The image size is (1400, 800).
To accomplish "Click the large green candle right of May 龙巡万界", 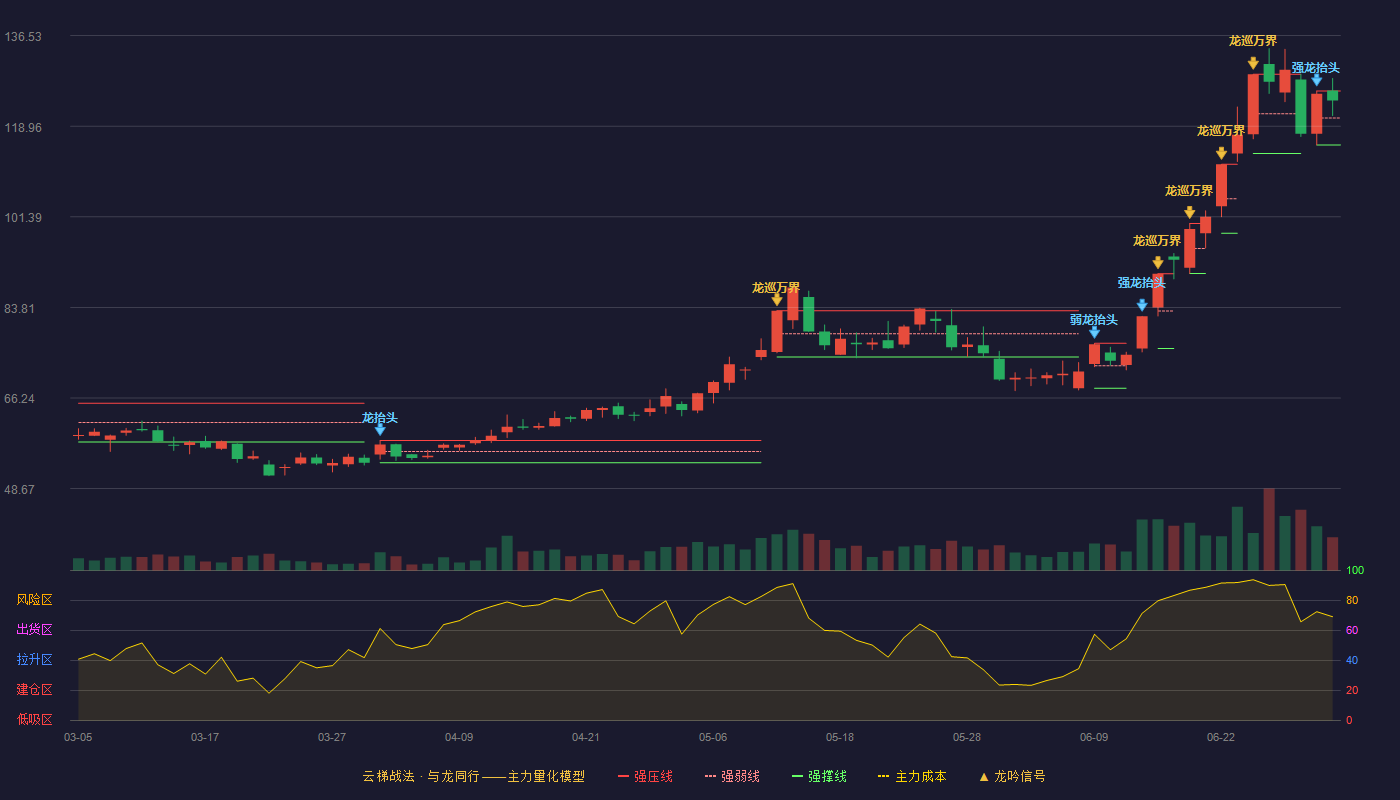I will (808, 314).
